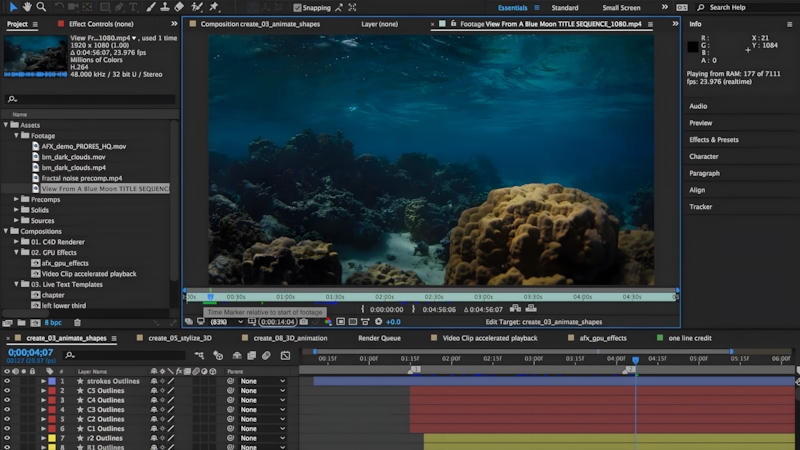Hide the C3 Outlines layer
The image size is (800, 450).
coord(7,410)
